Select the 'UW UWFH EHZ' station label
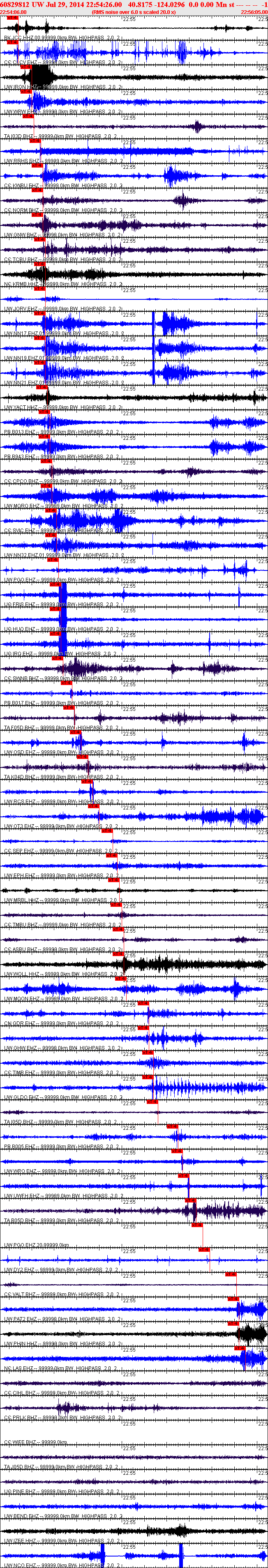This screenshot has width=268, height=1568. 21,1196
